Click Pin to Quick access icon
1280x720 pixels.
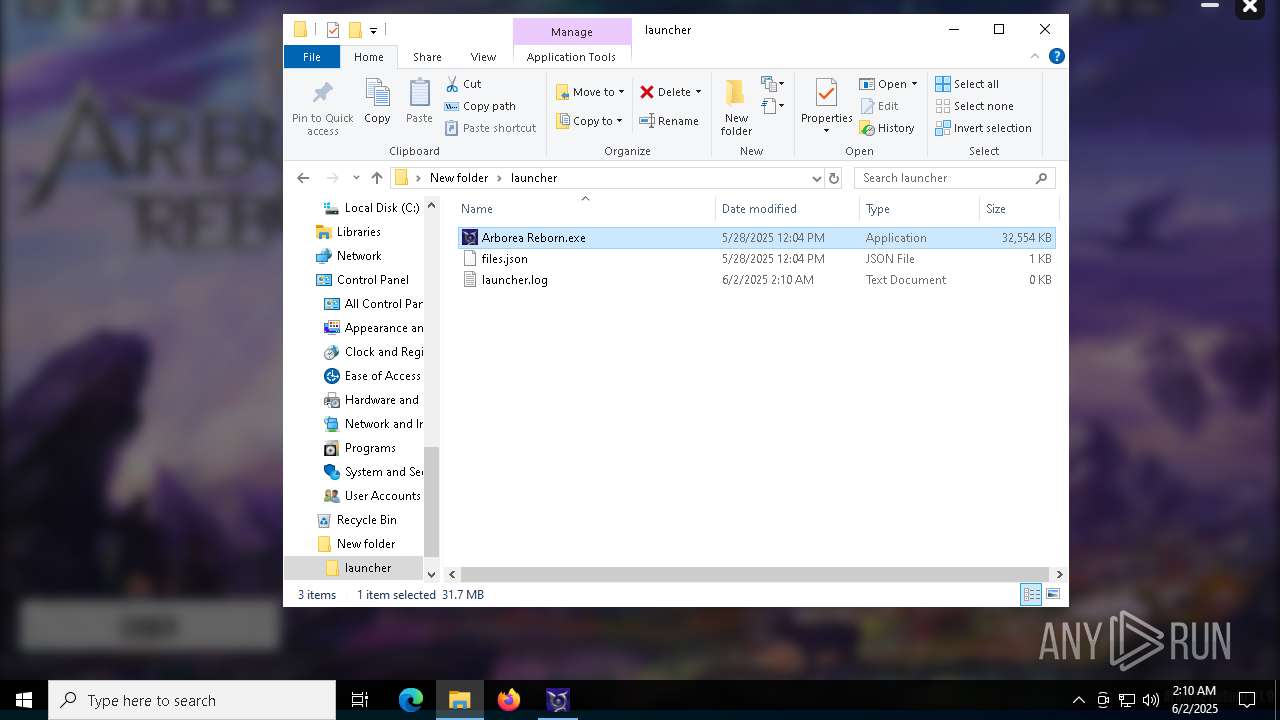322,93
